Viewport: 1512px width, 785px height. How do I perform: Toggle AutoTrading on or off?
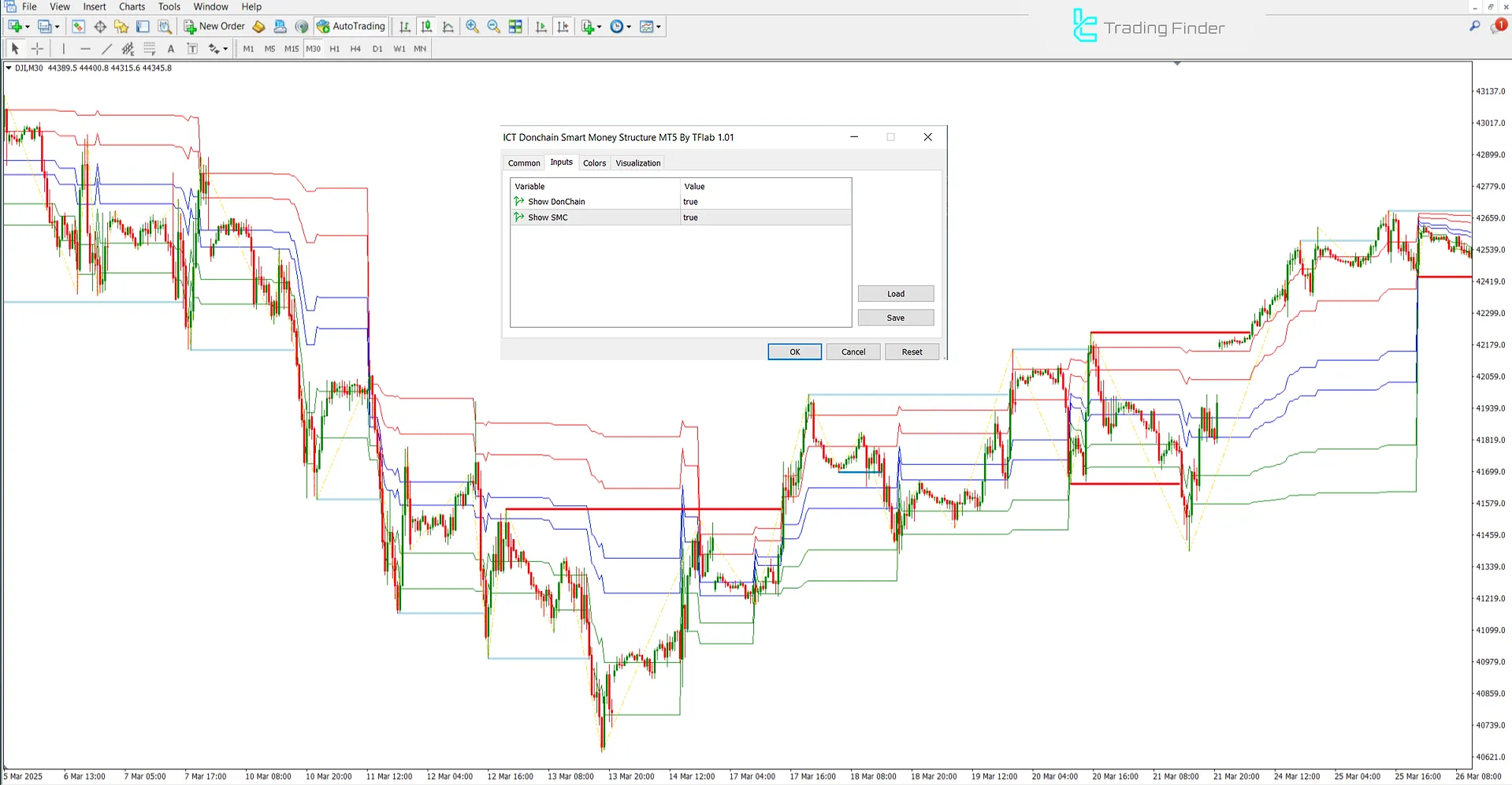point(350,26)
